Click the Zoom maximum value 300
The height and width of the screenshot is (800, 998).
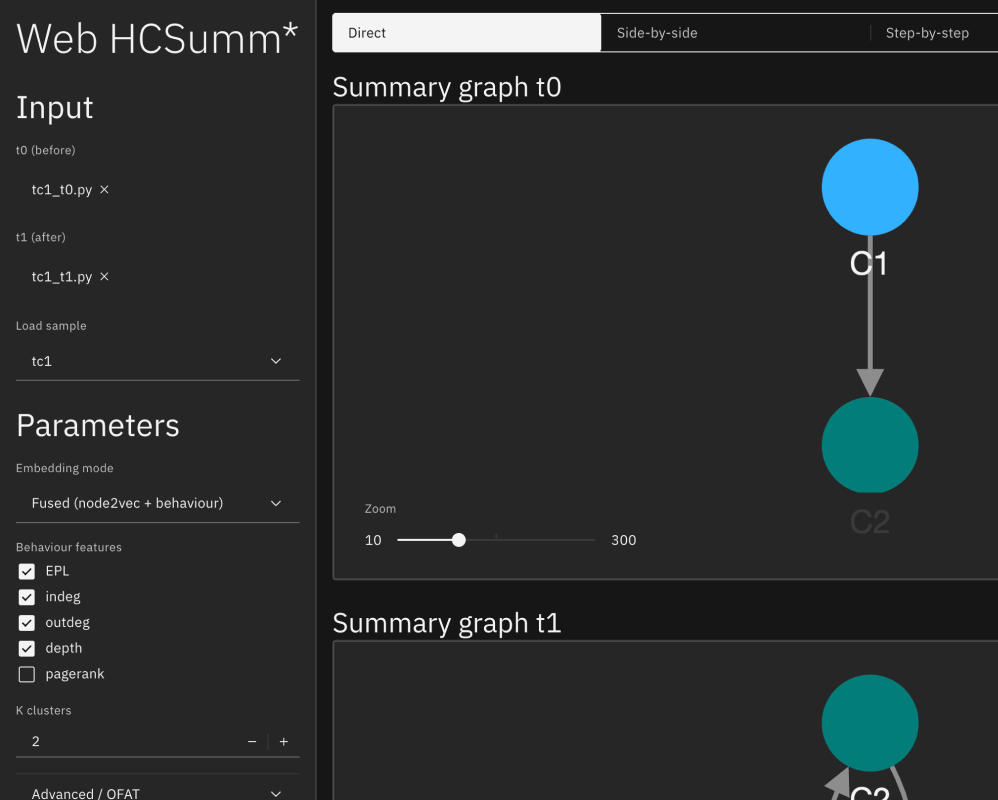click(x=624, y=540)
